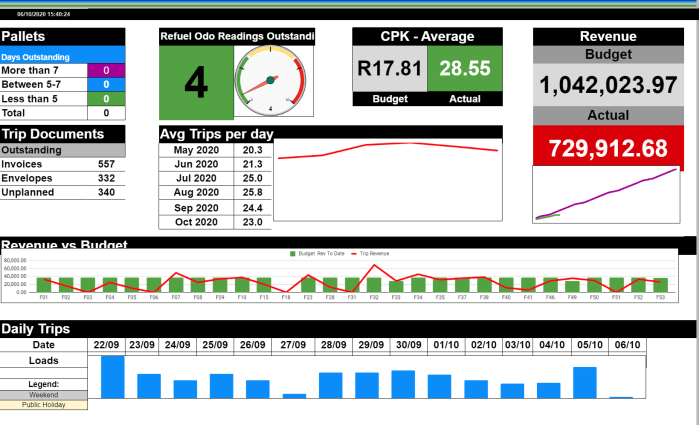Click the Unplanned trip documents count
699x425 pixels.
[x=106, y=192]
